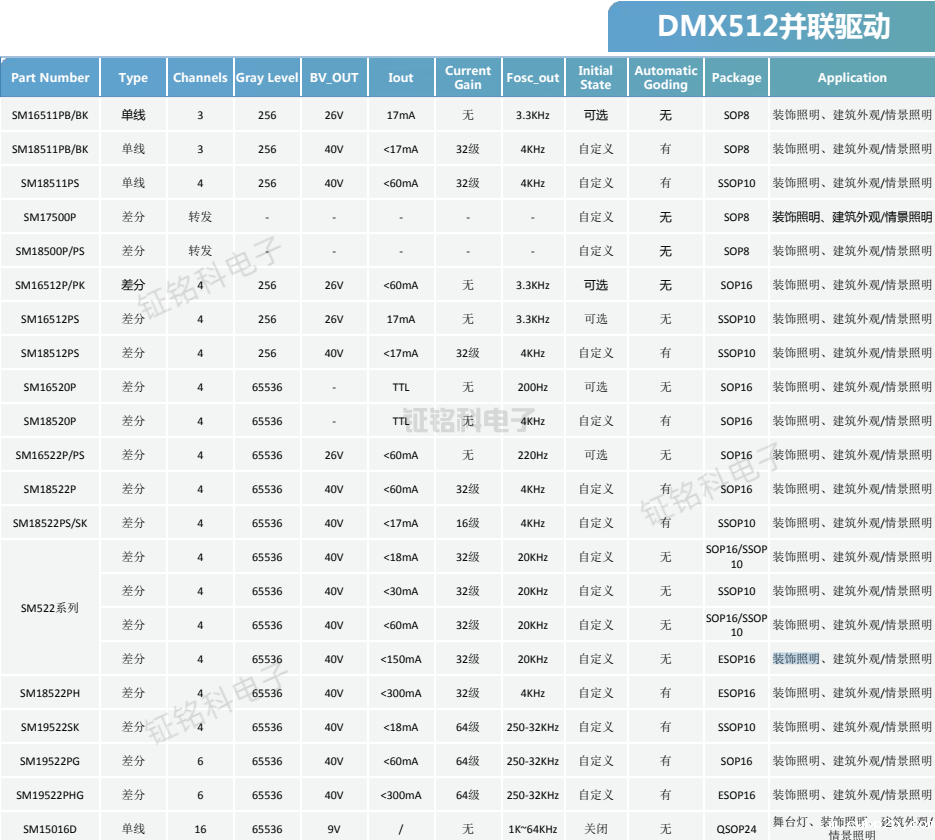Click the SM16511PB/BK part number cell
Image resolution: width=935 pixels, height=840 pixels.
[49, 114]
